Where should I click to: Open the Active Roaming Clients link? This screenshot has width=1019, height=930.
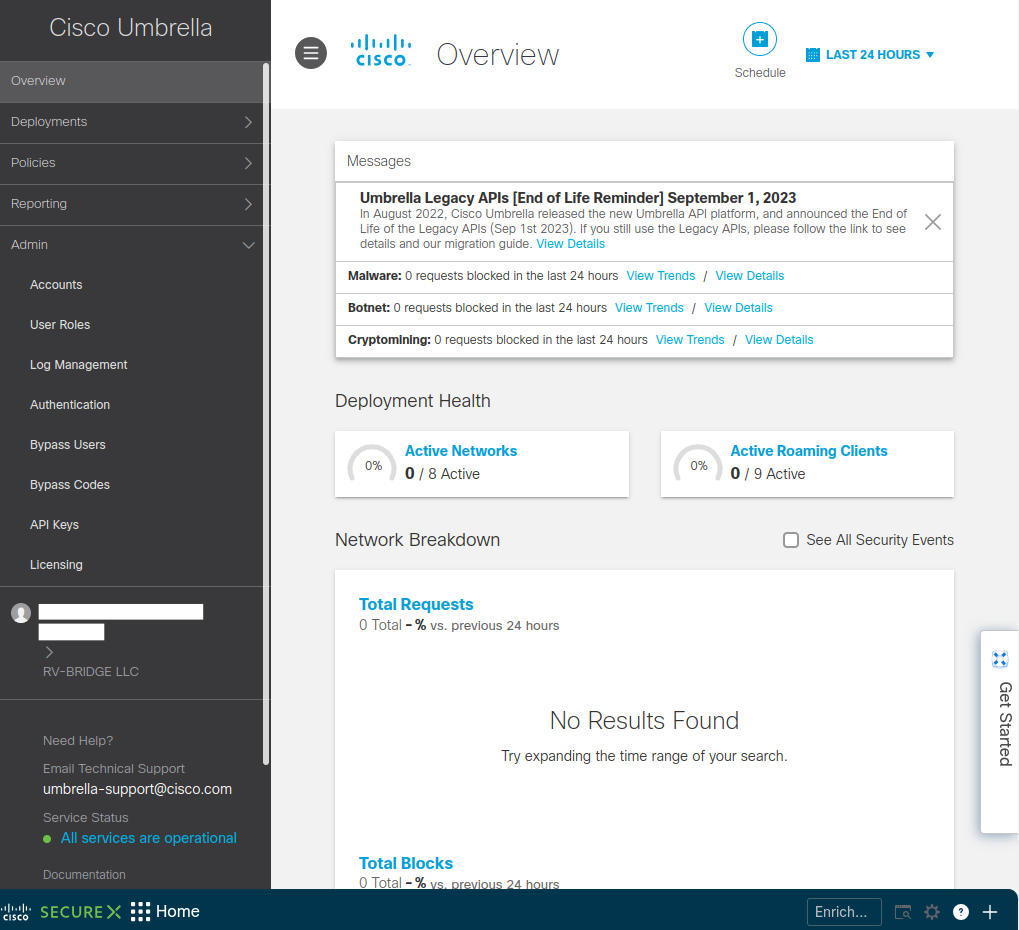click(x=808, y=451)
